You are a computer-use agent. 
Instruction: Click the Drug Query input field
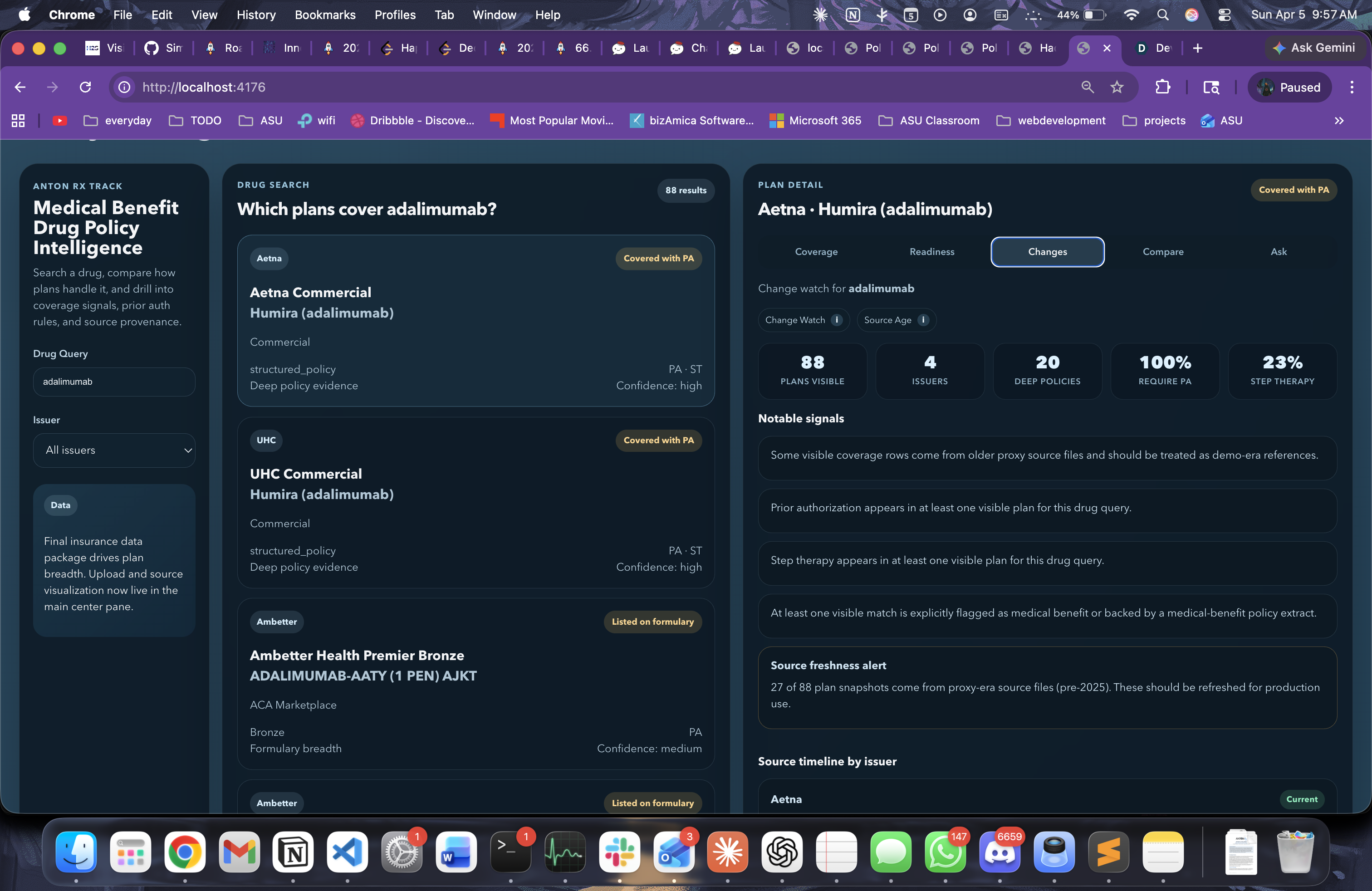tap(114, 382)
